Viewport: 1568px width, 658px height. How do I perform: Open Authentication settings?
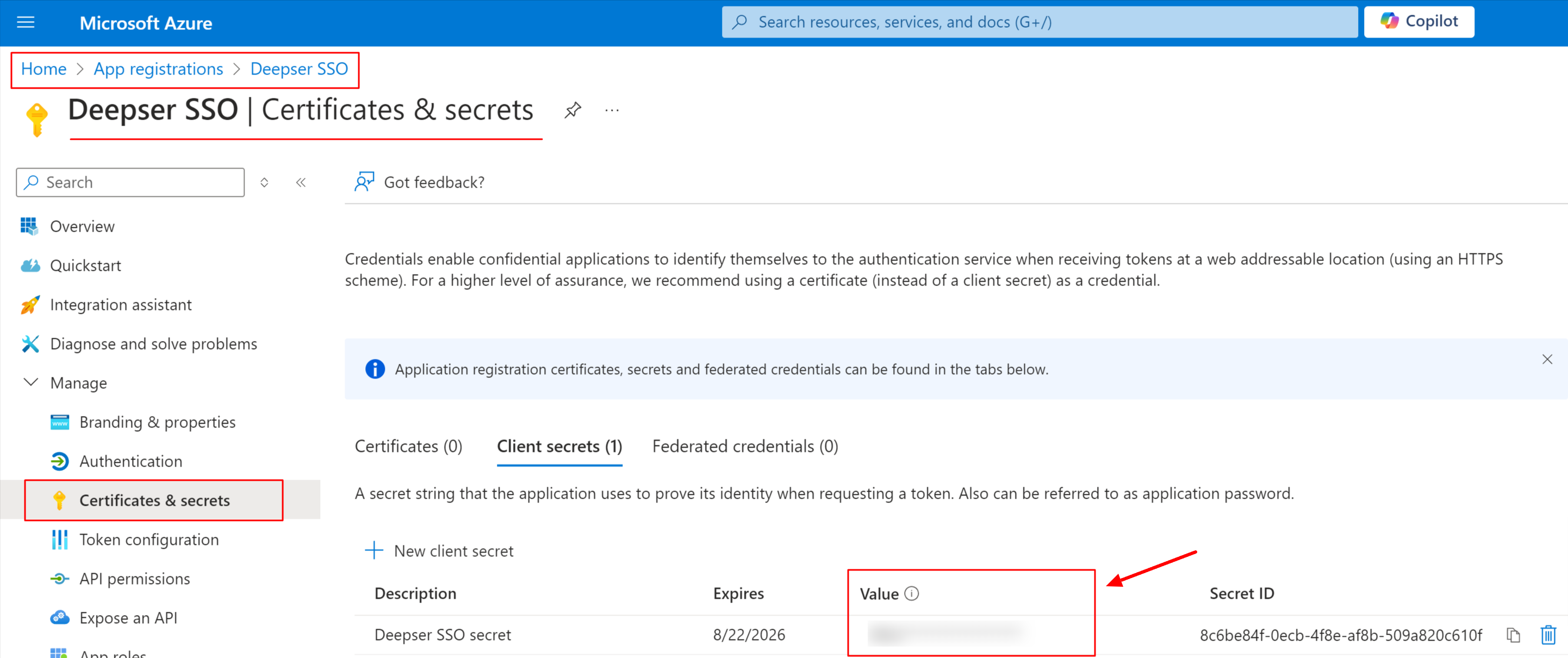coord(130,461)
